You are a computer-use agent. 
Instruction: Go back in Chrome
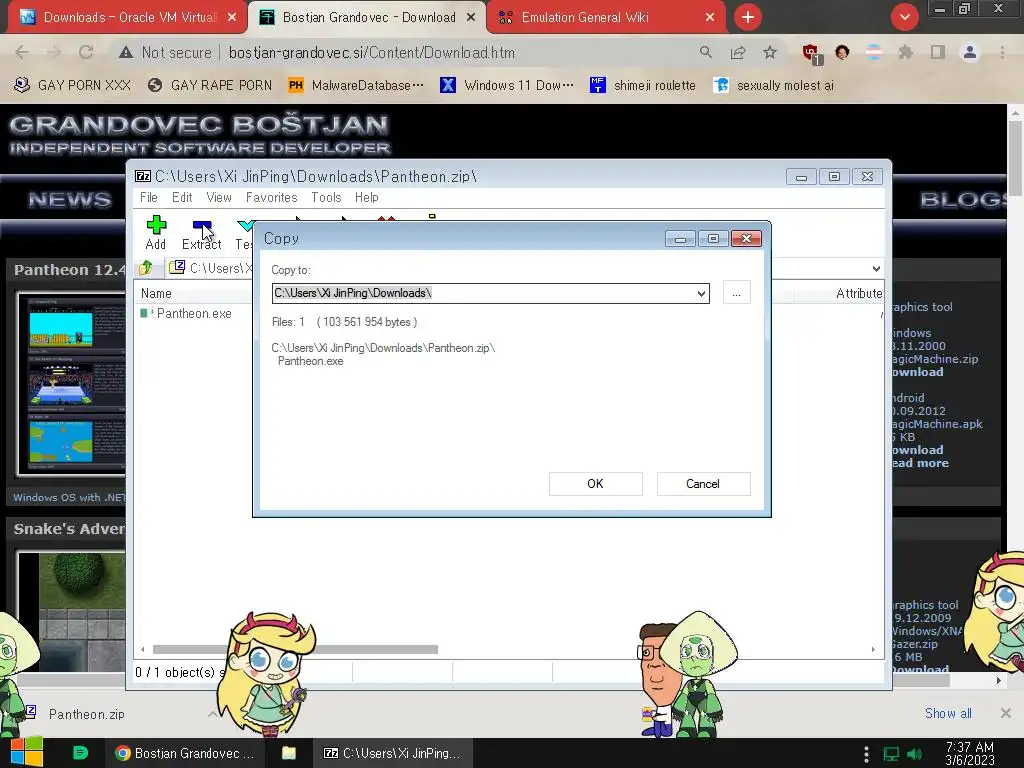tap(22, 52)
